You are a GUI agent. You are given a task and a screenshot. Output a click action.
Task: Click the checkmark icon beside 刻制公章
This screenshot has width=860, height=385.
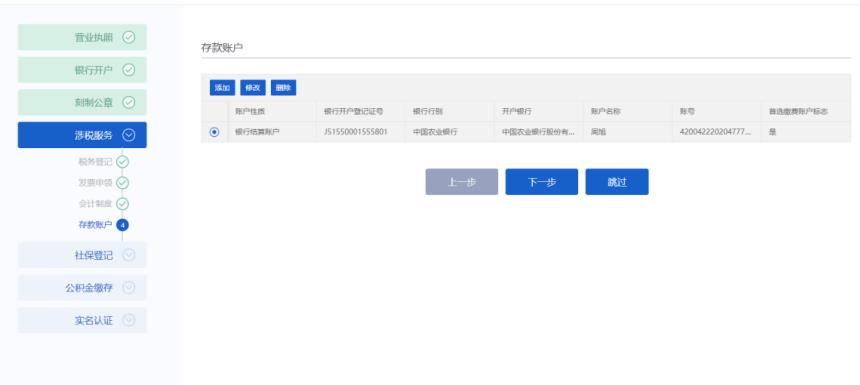[128, 103]
